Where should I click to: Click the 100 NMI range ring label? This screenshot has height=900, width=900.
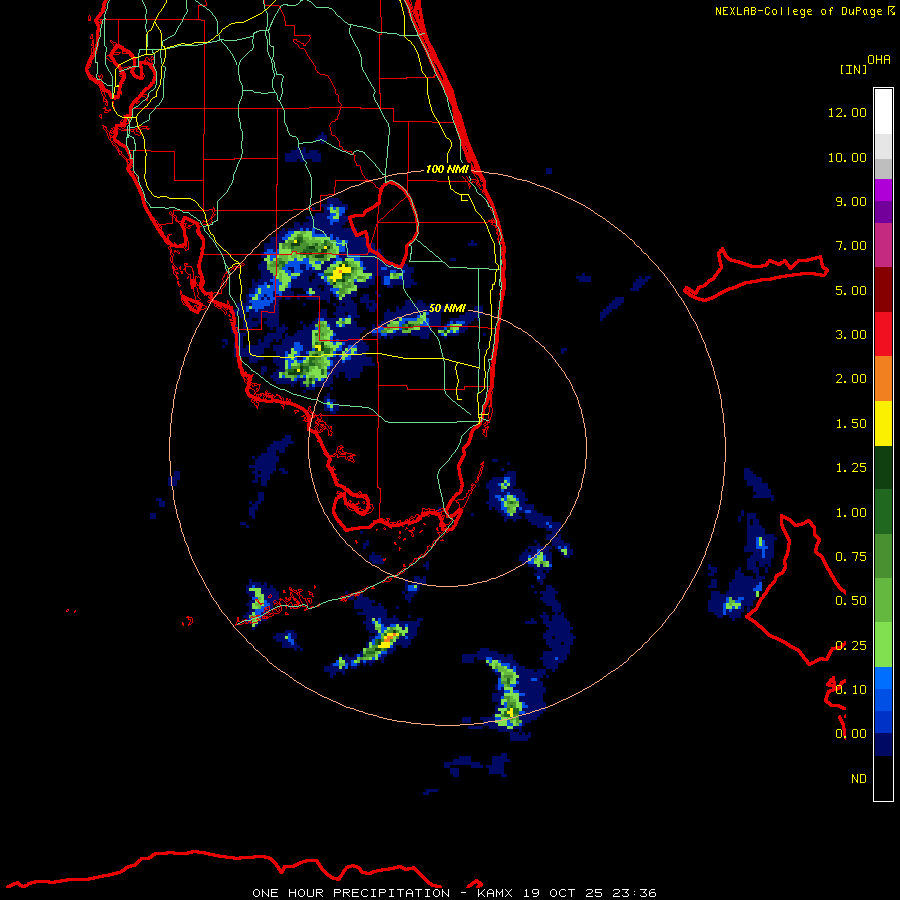click(x=447, y=169)
